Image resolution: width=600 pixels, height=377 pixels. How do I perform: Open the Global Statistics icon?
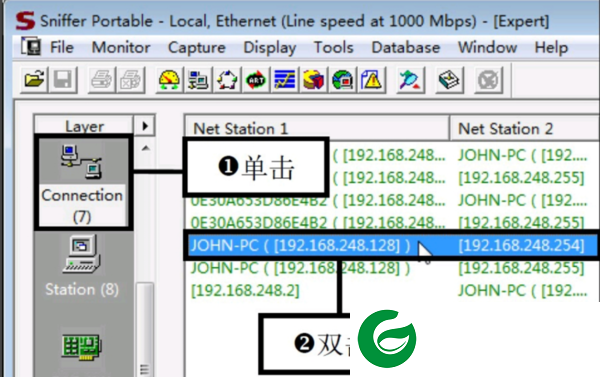pos(342,80)
